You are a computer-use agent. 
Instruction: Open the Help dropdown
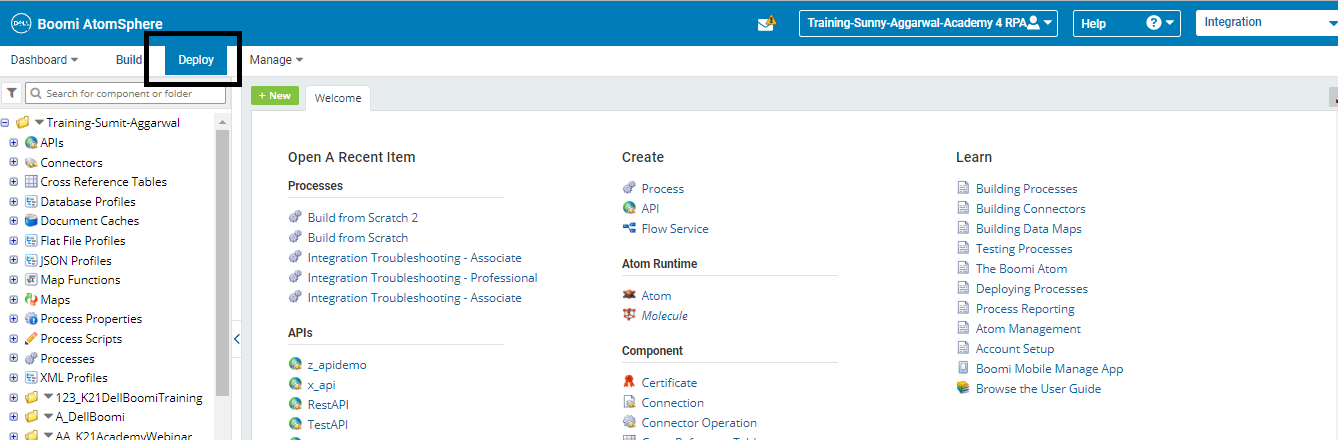[1127, 23]
